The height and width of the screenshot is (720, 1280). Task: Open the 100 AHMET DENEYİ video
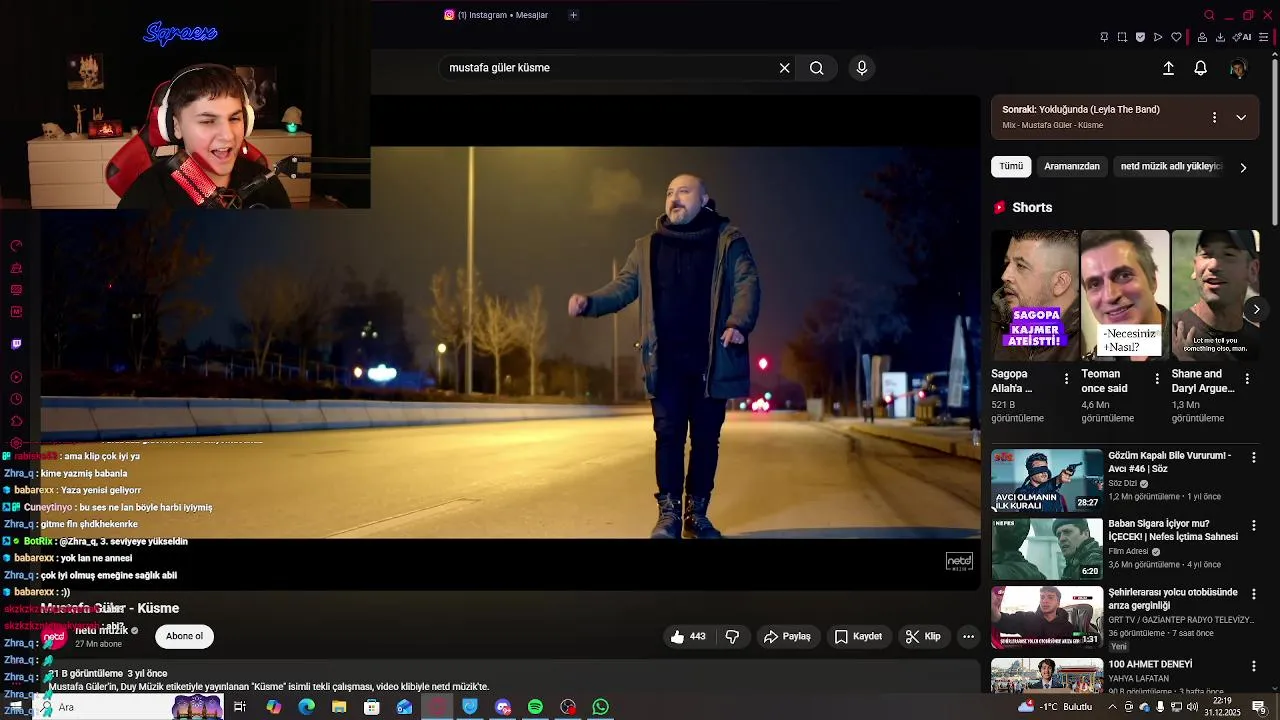pyautogui.click(x=1047, y=675)
